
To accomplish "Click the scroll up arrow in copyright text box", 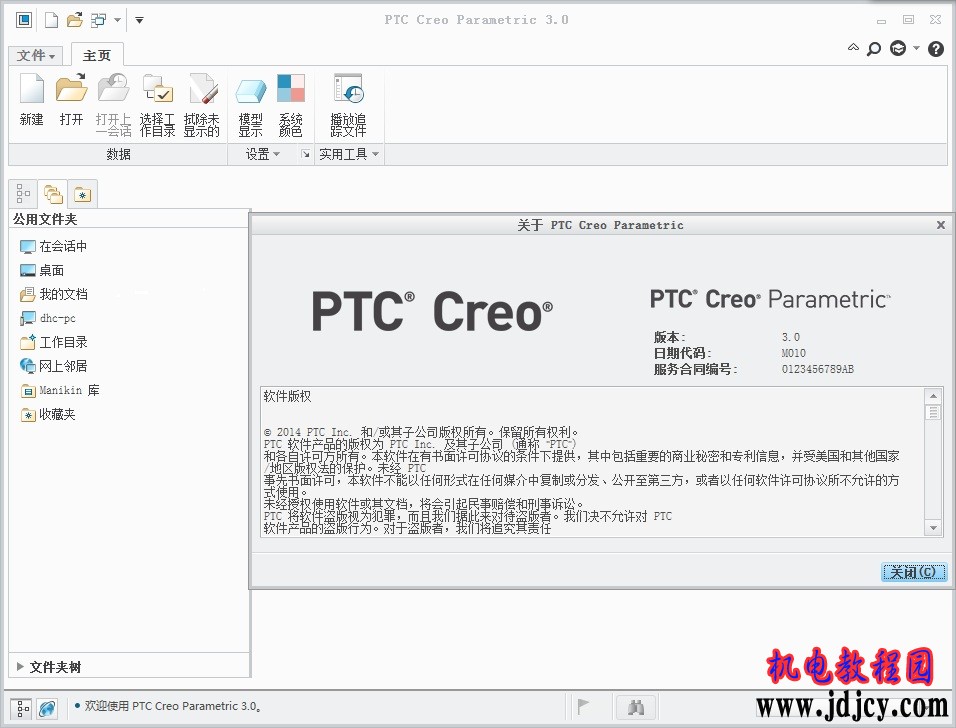I will [x=933, y=396].
